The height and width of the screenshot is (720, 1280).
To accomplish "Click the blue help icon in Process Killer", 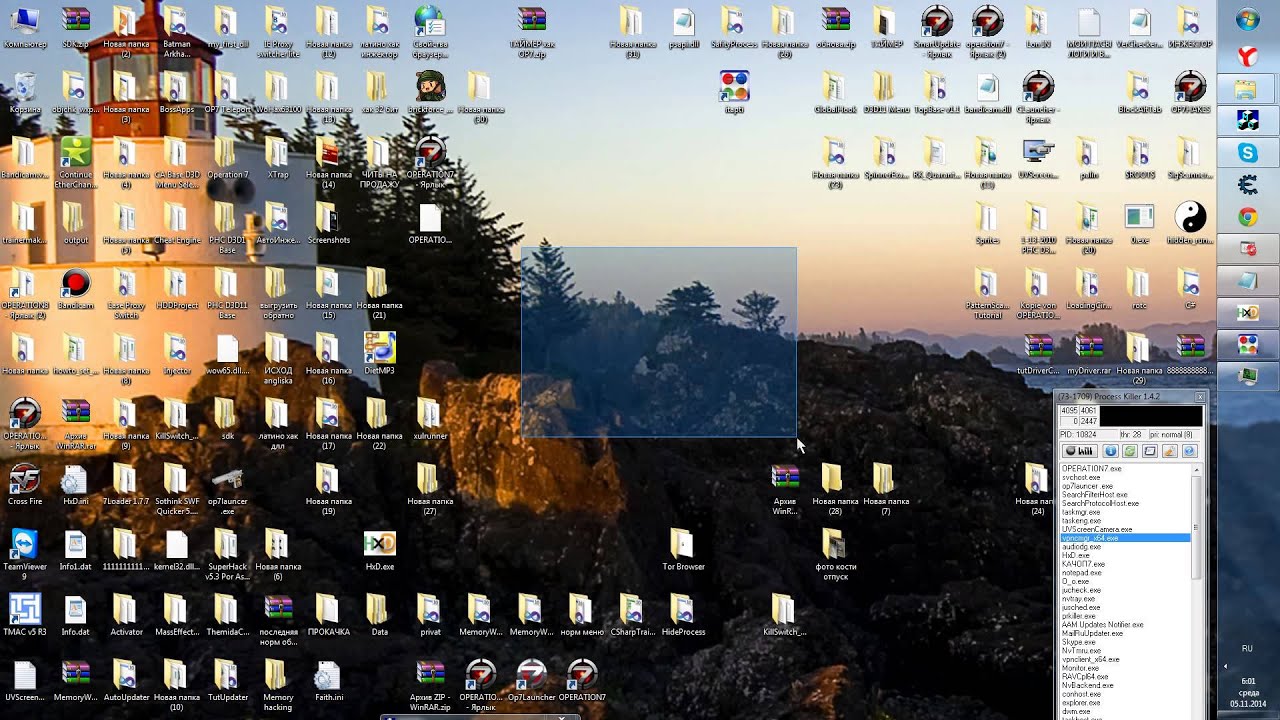I will 1190,450.
